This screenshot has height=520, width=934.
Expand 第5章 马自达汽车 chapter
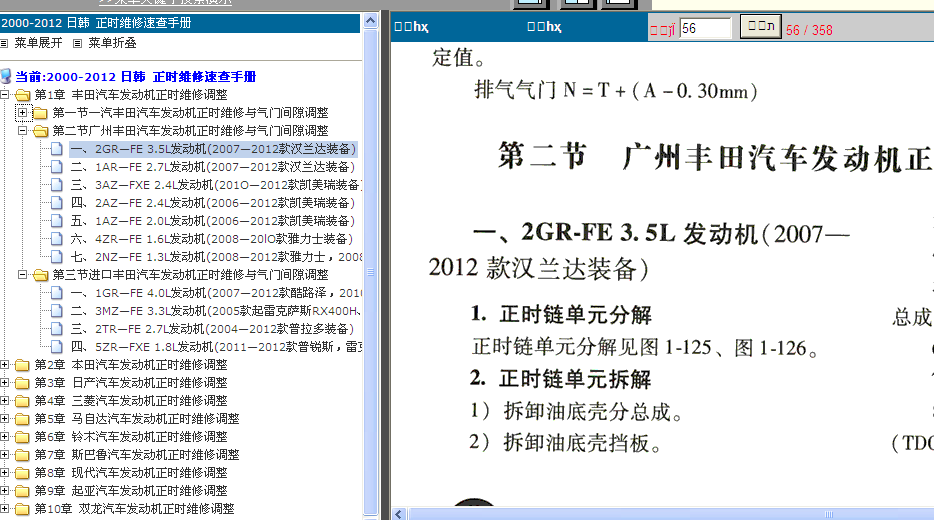pos(5,419)
